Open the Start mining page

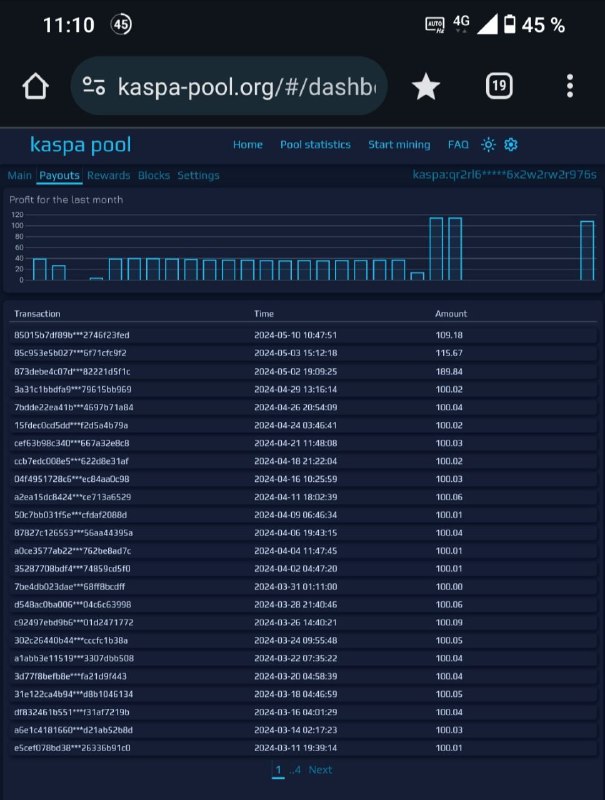click(399, 145)
